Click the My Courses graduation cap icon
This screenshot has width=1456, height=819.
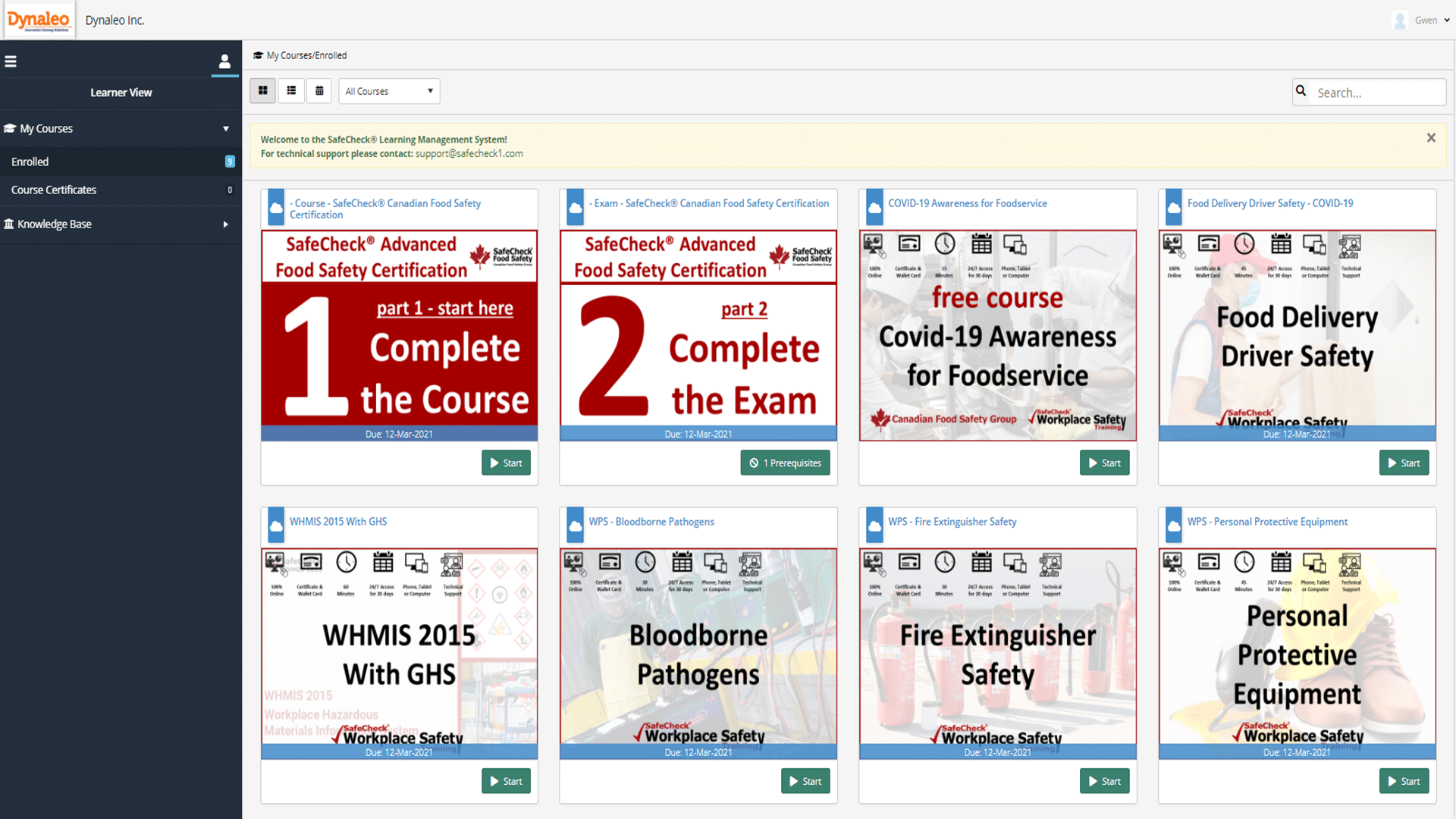(10, 128)
